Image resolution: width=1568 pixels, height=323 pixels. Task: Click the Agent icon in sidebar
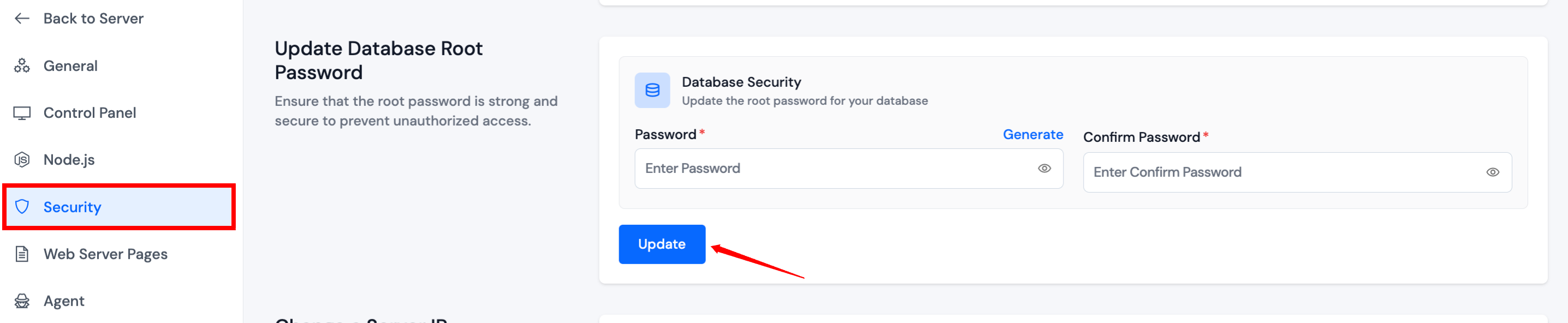[x=22, y=301]
